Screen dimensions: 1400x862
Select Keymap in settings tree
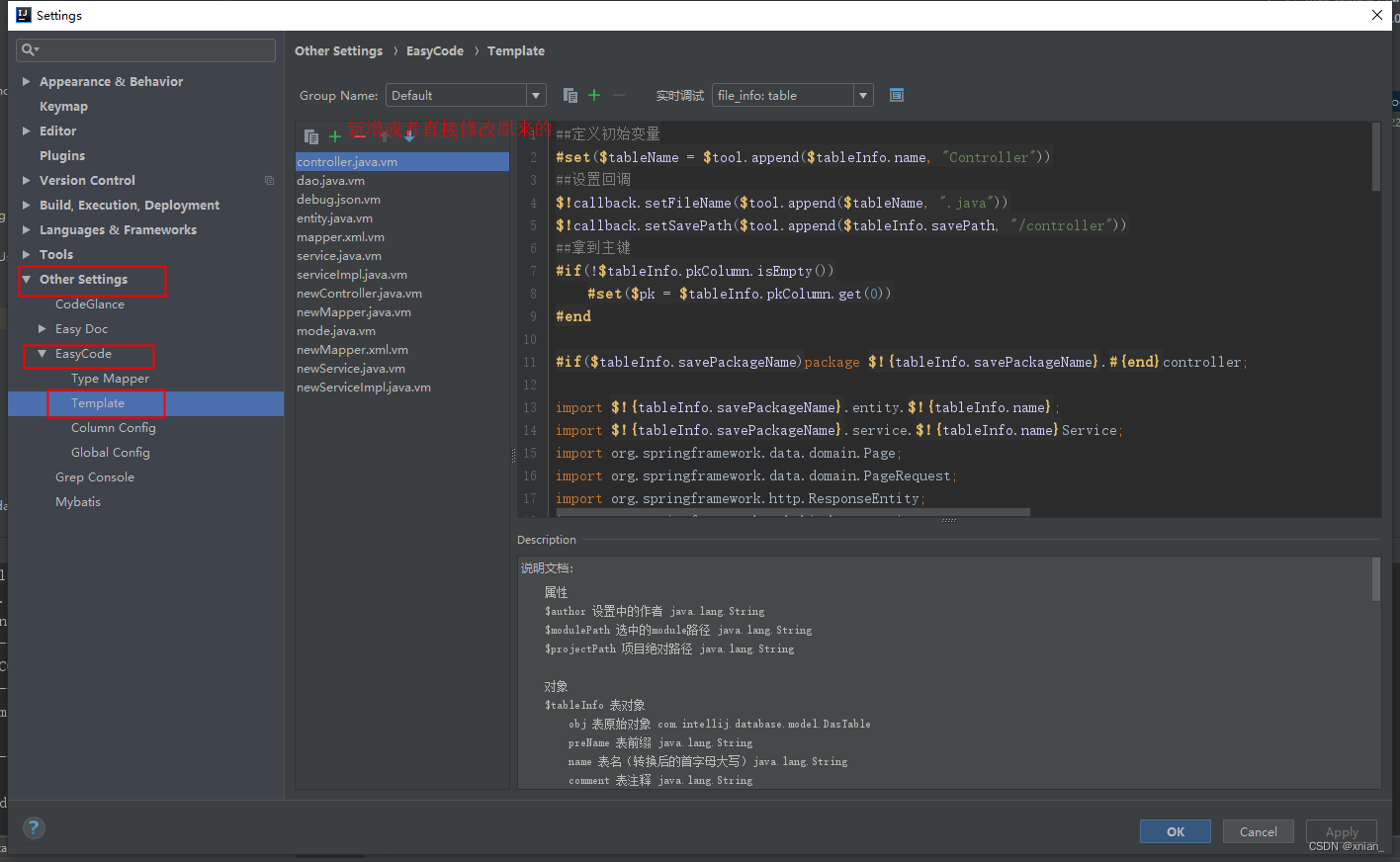click(x=63, y=106)
